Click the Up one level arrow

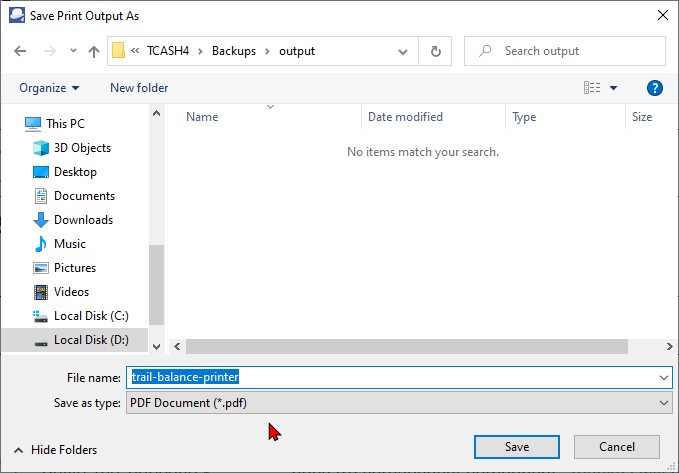pyautogui.click(x=93, y=51)
